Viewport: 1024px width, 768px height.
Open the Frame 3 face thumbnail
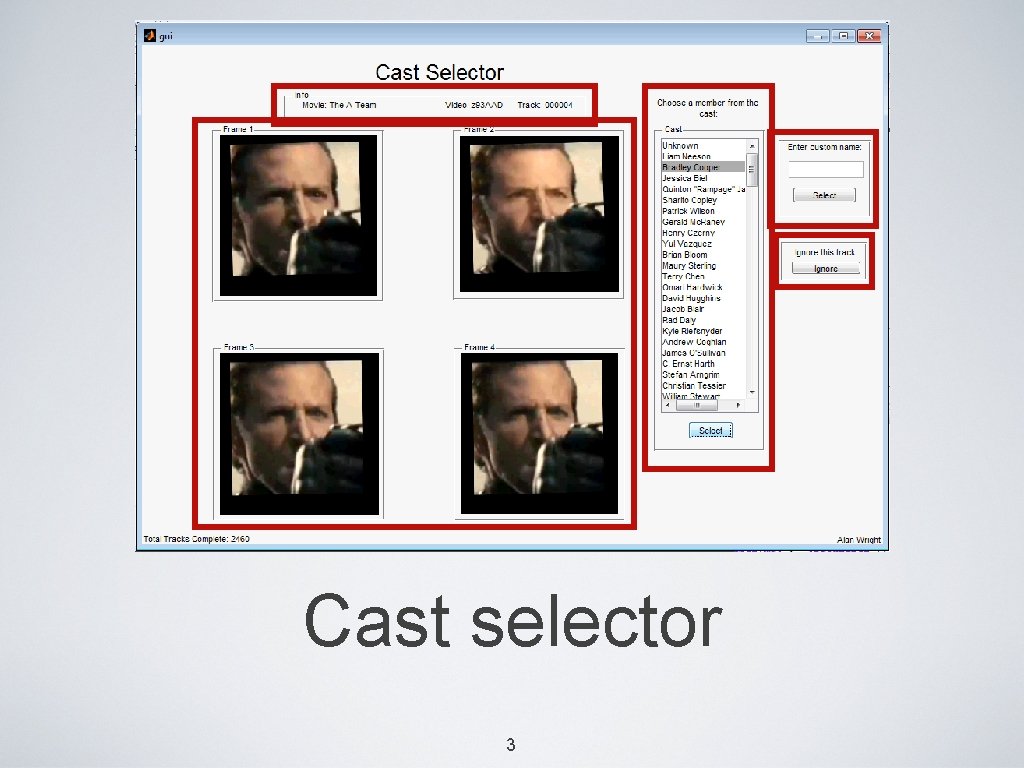pos(299,434)
